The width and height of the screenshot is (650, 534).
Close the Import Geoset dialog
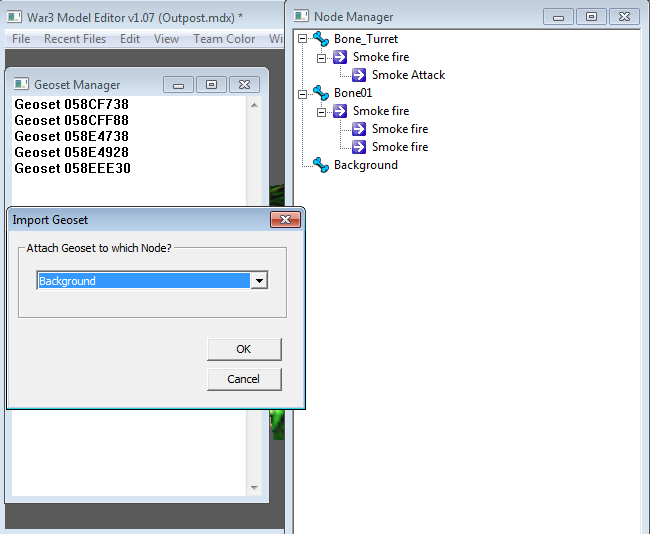285,219
